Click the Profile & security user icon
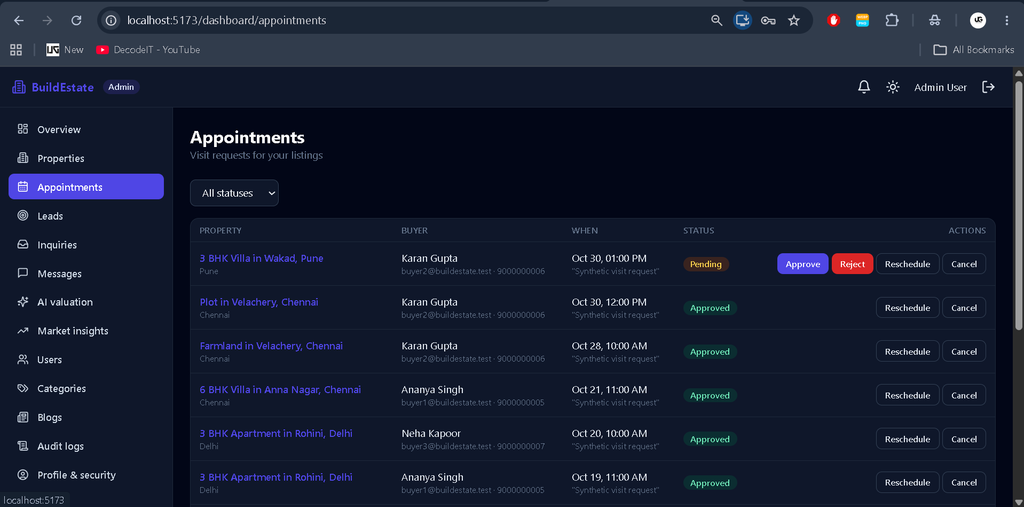This screenshot has width=1024, height=507. (23, 475)
